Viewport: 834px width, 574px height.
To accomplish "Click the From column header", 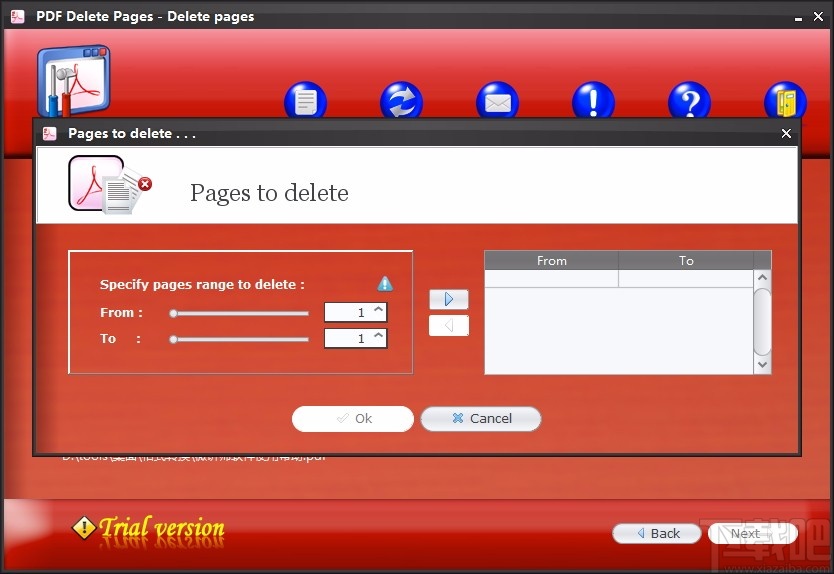I will 552,261.
